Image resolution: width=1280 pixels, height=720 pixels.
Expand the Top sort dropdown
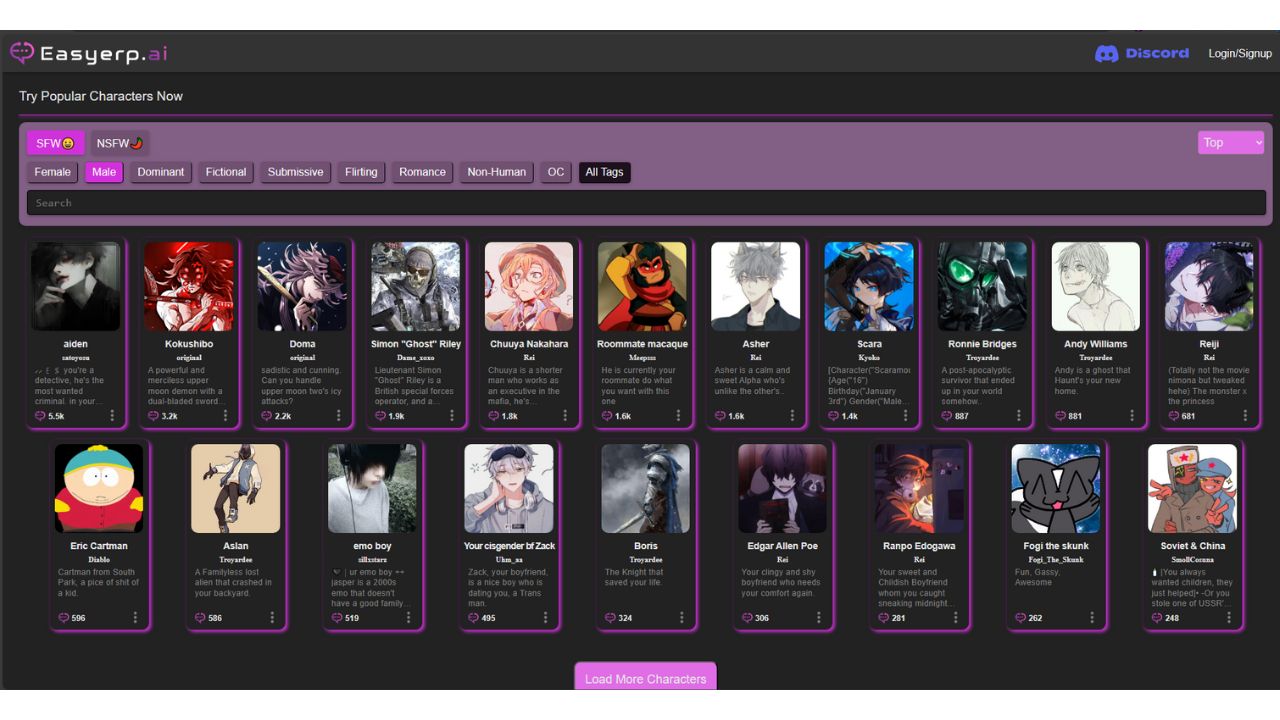click(1230, 143)
